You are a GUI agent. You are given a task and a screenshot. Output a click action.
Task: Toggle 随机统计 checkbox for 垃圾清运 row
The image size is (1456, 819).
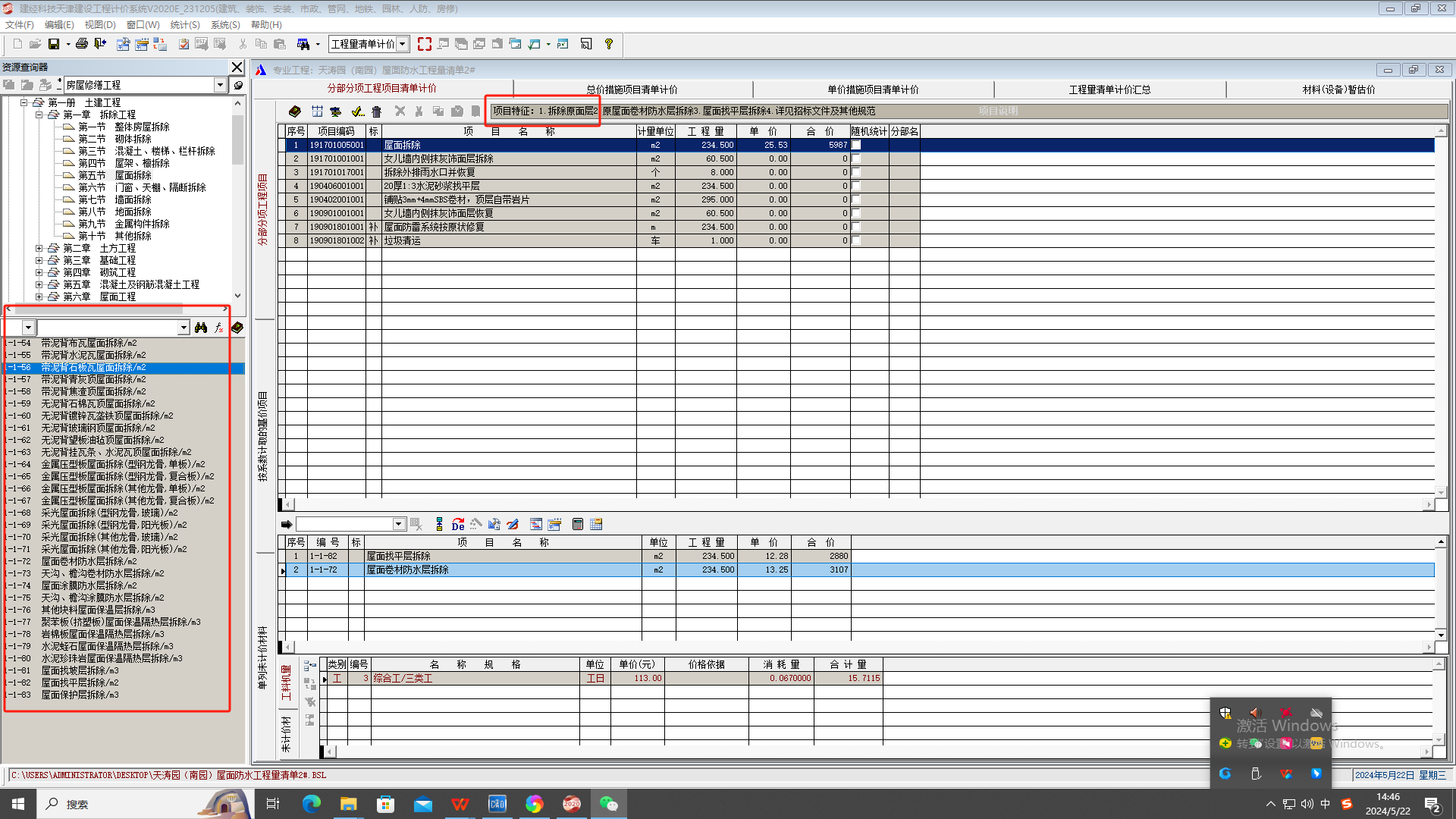(856, 240)
